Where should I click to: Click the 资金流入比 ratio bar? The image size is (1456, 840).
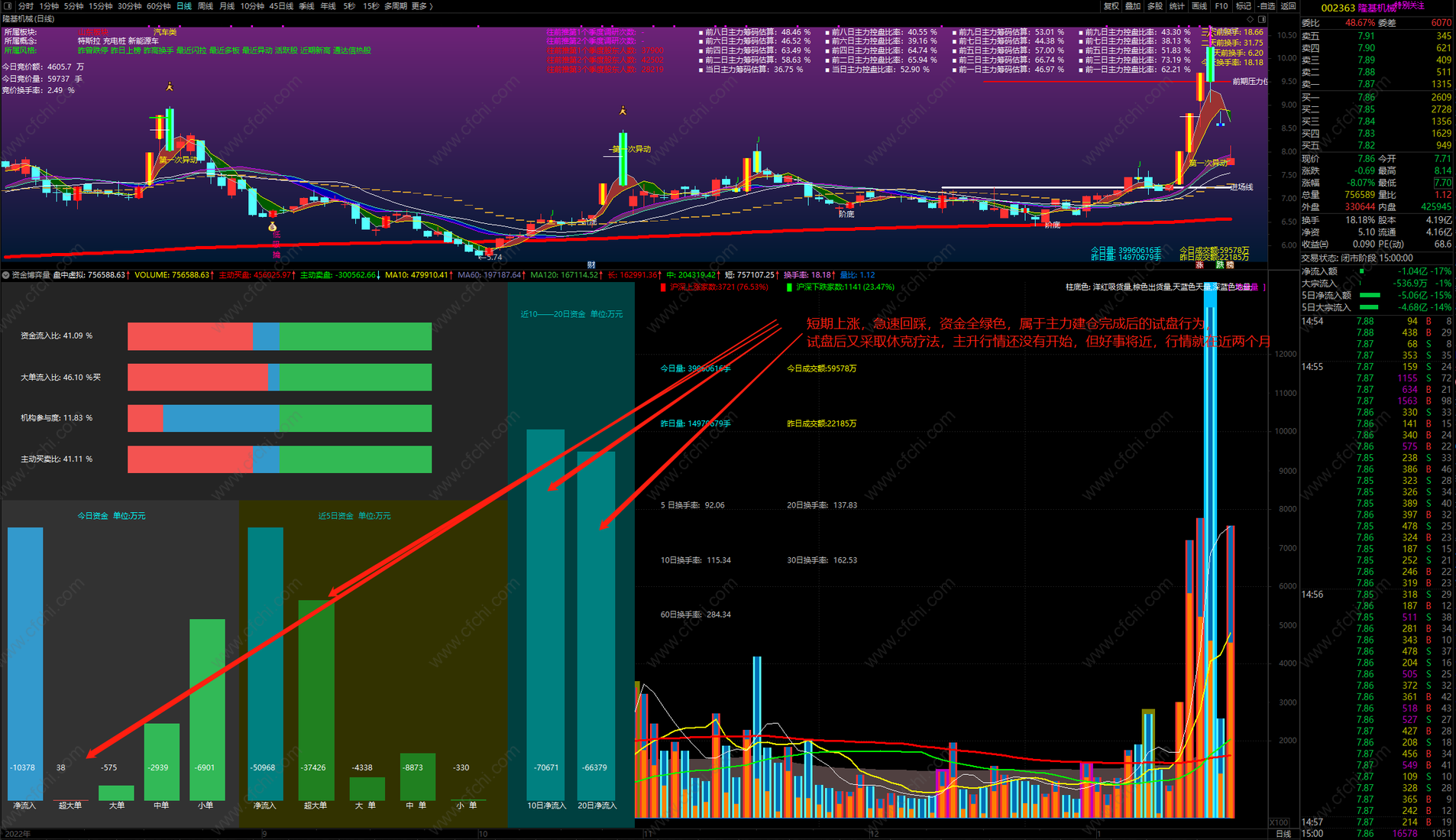[x=280, y=336]
